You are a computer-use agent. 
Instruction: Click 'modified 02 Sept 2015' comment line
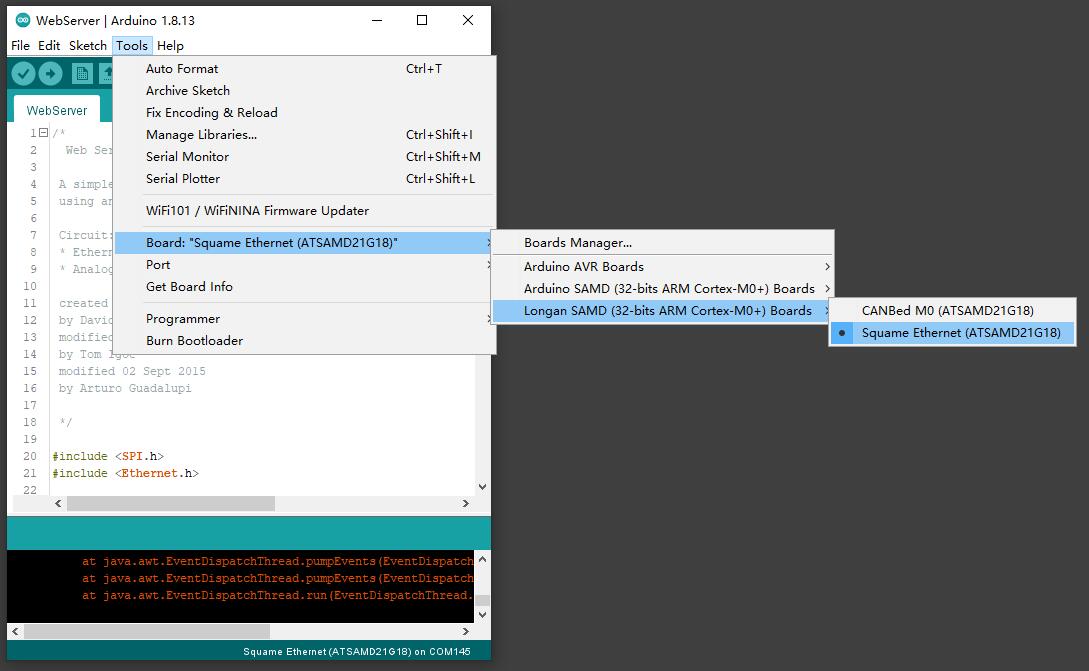point(132,371)
